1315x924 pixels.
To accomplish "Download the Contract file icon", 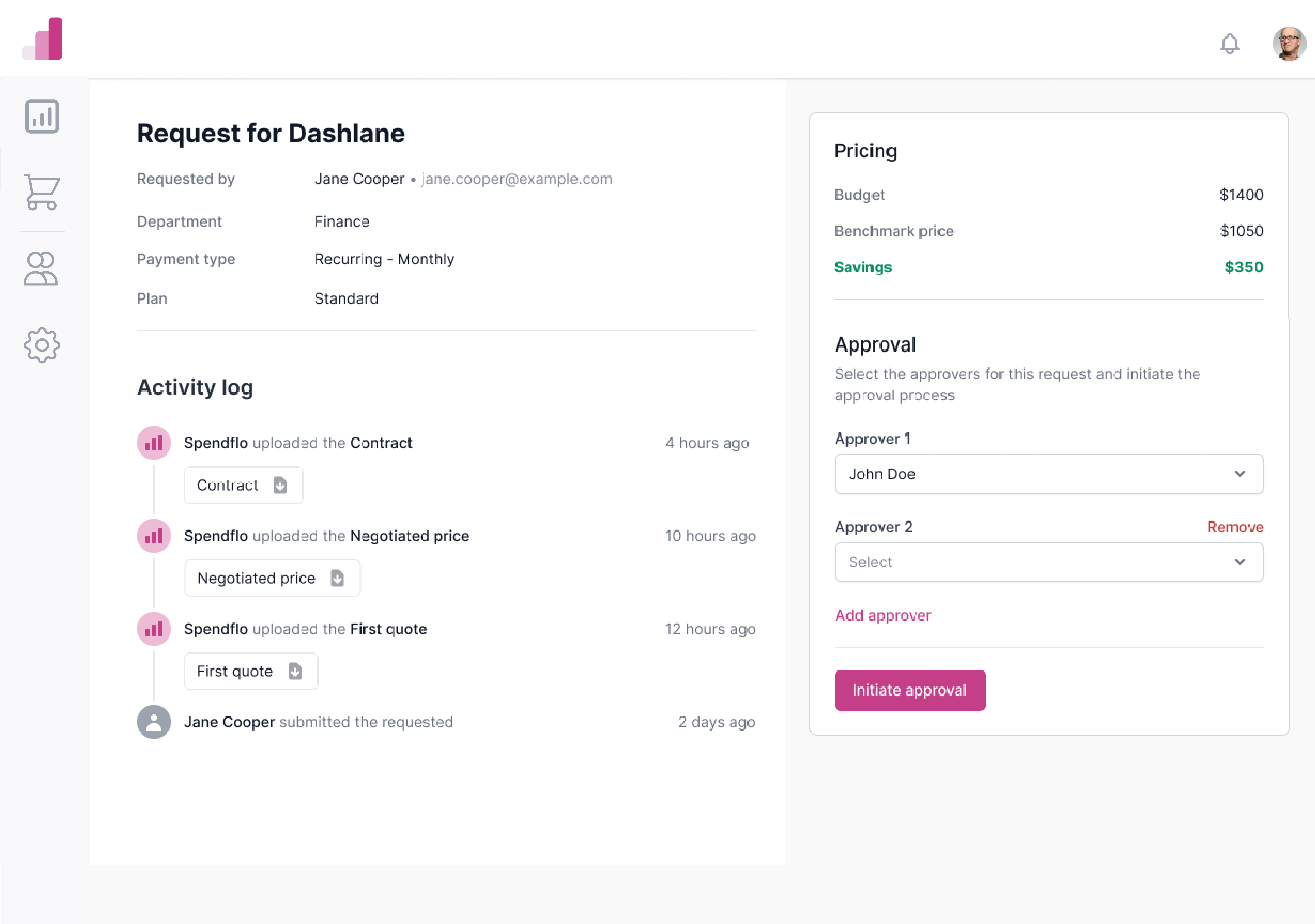I will click(x=280, y=485).
